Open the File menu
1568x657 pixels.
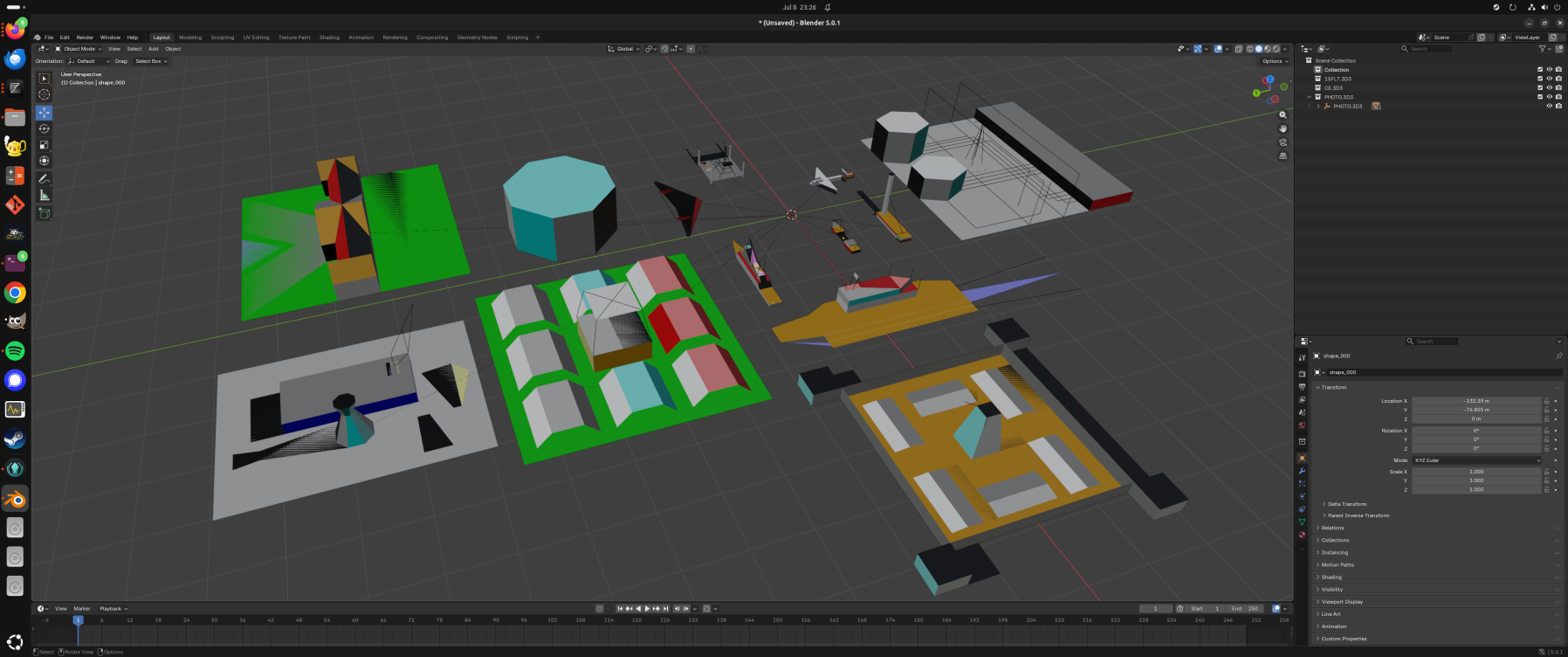[x=49, y=38]
